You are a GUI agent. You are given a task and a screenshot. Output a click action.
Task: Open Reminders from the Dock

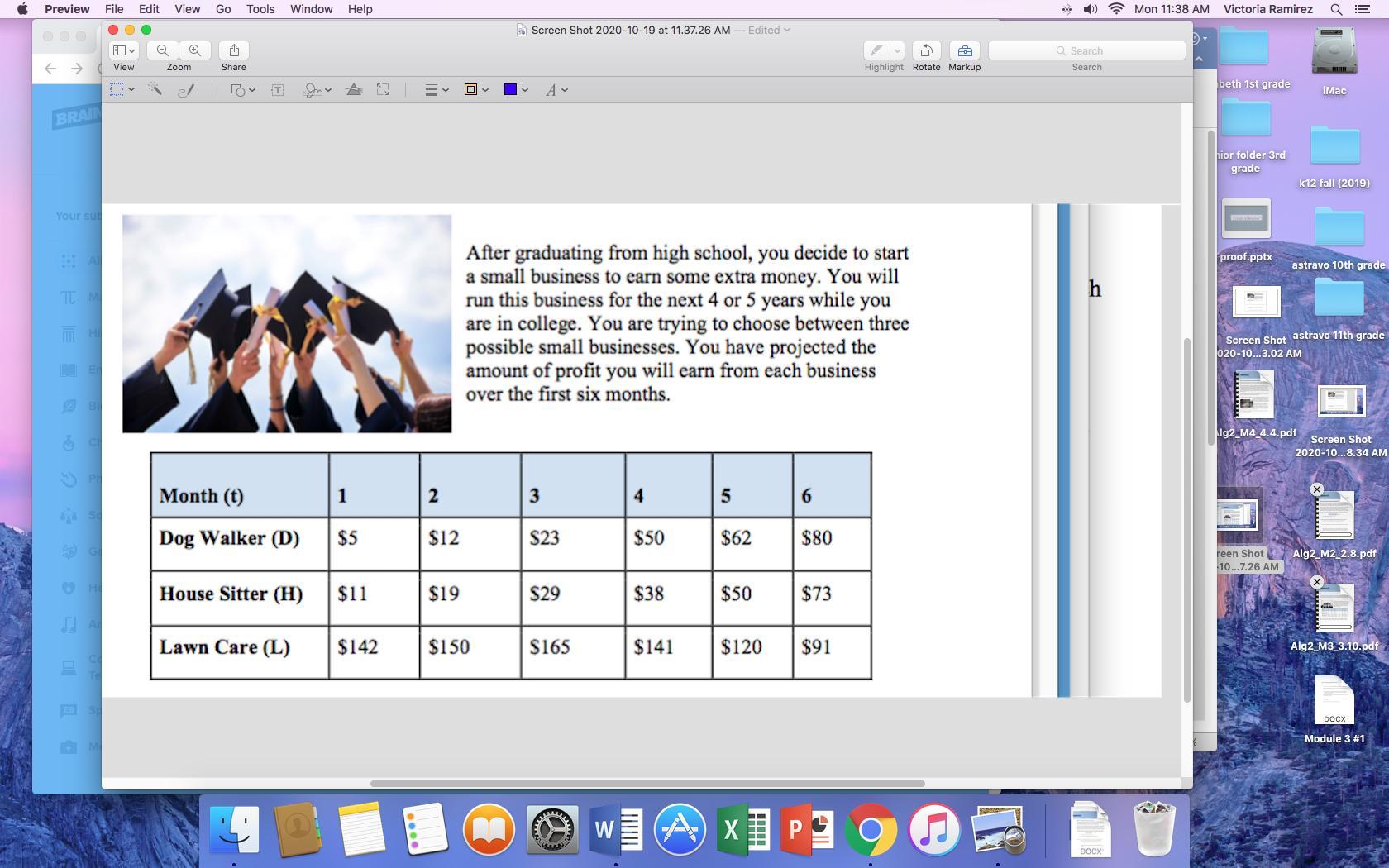click(425, 829)
